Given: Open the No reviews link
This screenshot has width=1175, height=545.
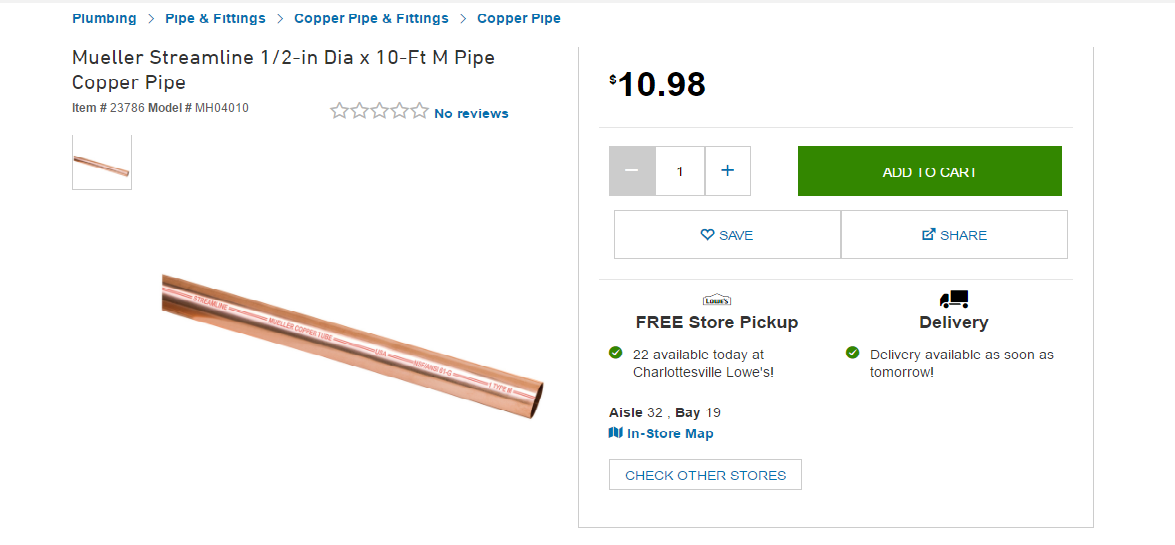Looking at the screenshot, I should pos(471,113).
